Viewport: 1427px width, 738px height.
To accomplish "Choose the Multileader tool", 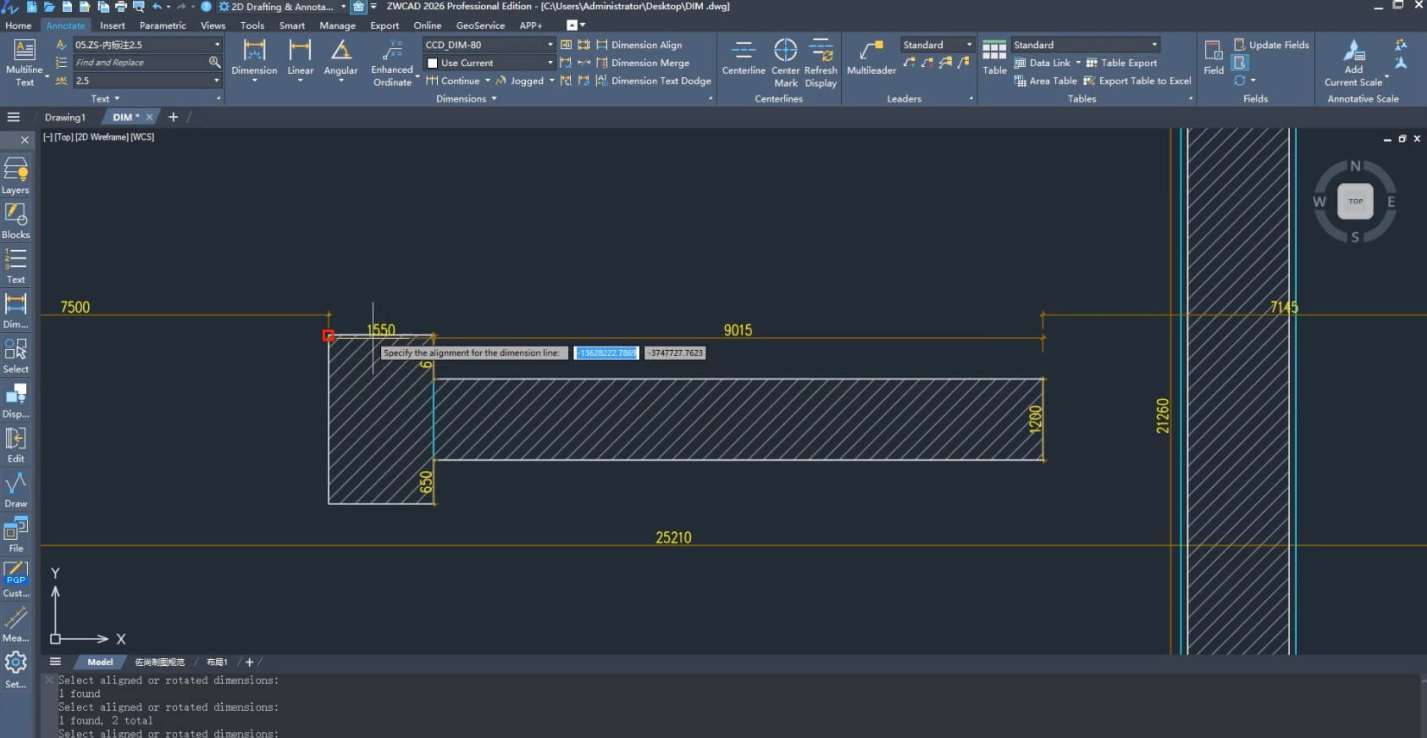I will pyautogui.click(x=871, y=56).
